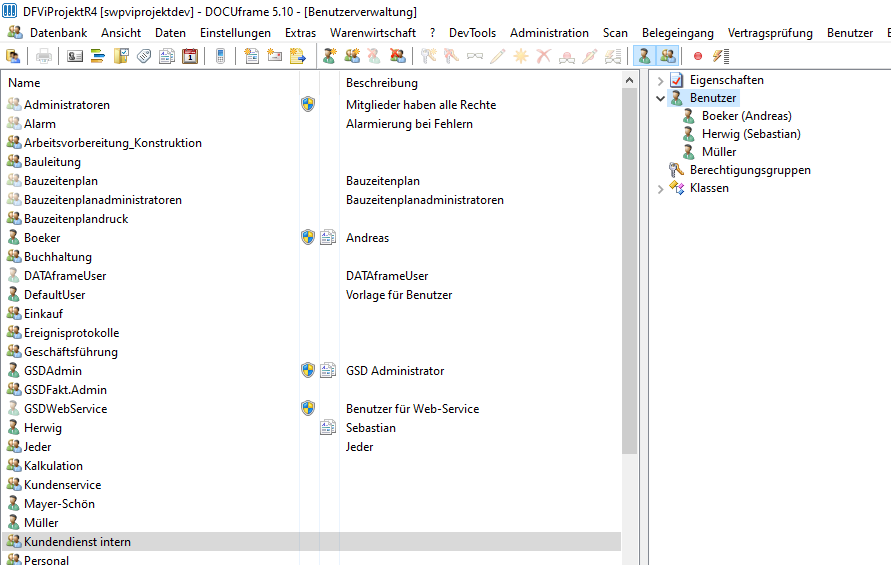Viewport: 891px width, 565px height.
Task: Click the document icon in Boeker row
Action: point(328,237)
